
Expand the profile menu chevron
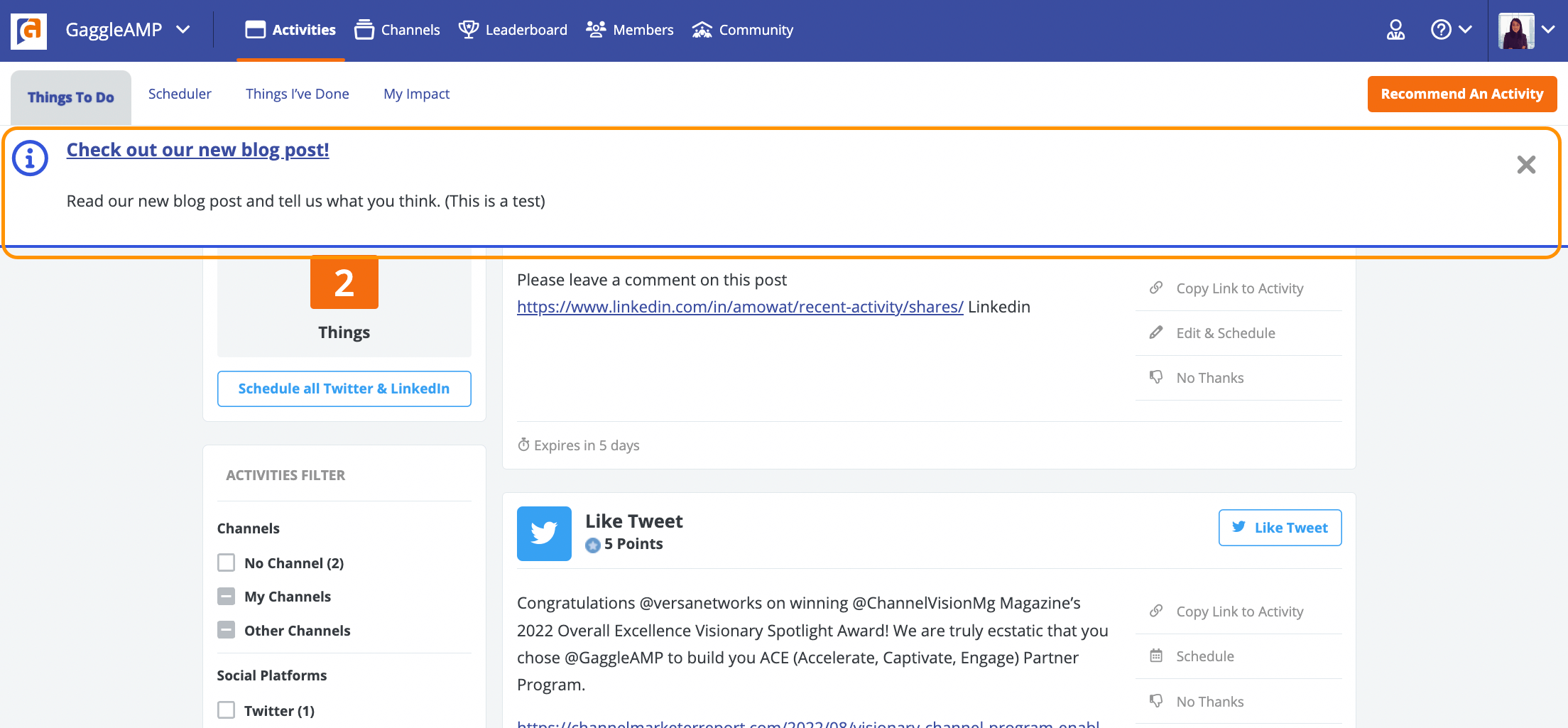pos(1548,30)
